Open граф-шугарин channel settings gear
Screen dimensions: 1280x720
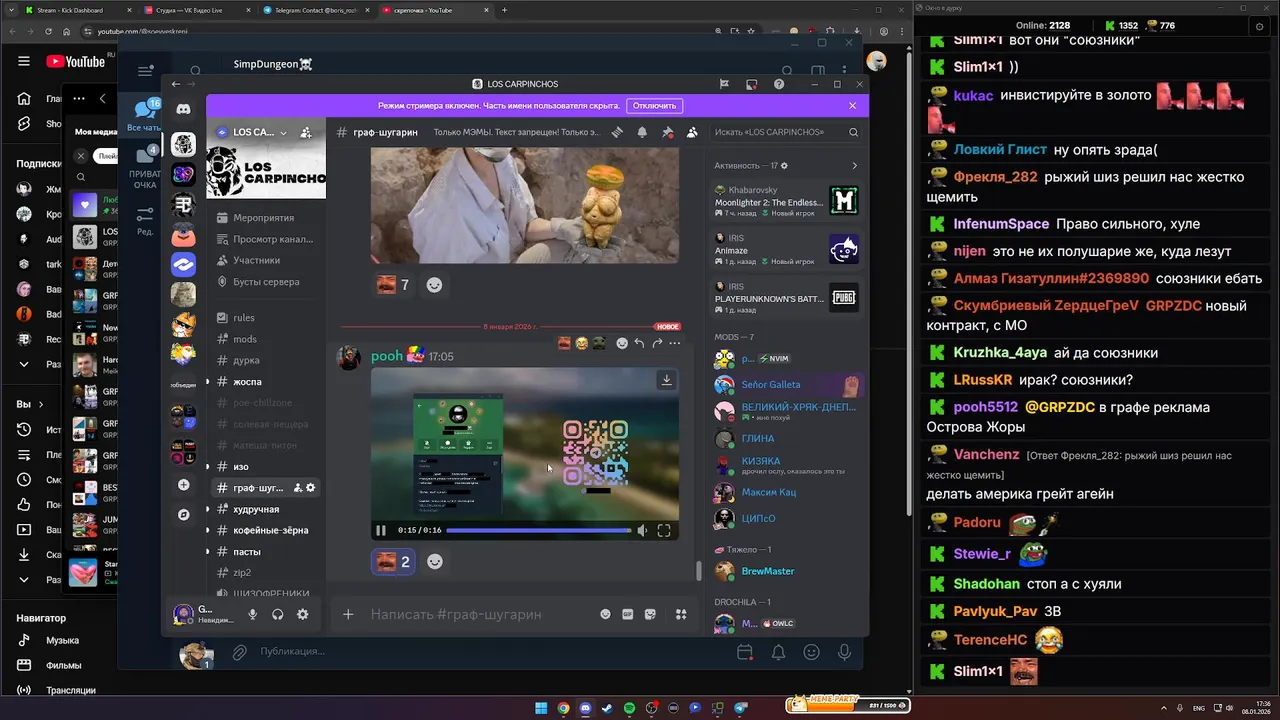pos(311,488)
